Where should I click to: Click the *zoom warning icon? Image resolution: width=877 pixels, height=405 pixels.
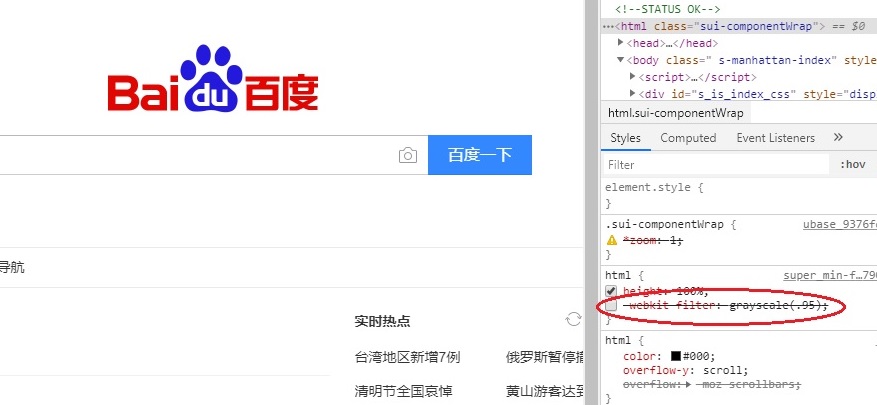612,240
